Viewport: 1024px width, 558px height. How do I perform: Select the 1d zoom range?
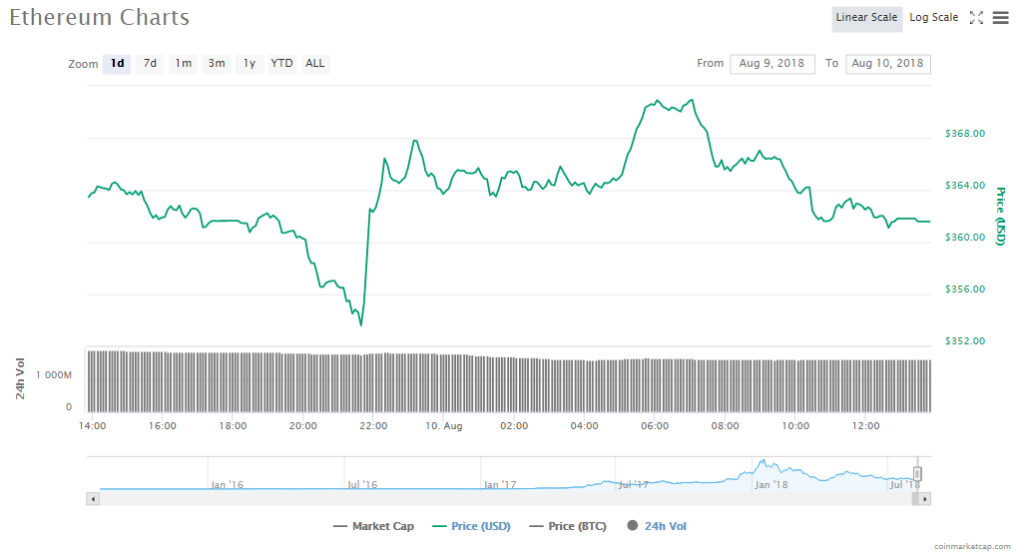(117, 64)
